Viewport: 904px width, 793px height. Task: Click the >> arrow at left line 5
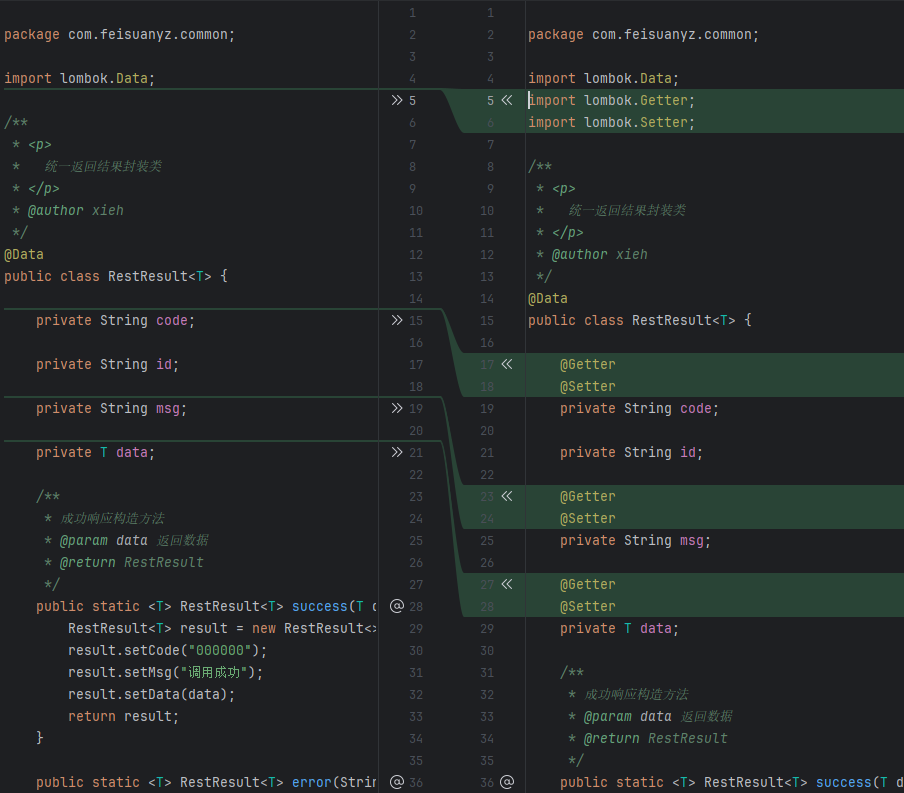pyautogui.click(x=397, y=100)
